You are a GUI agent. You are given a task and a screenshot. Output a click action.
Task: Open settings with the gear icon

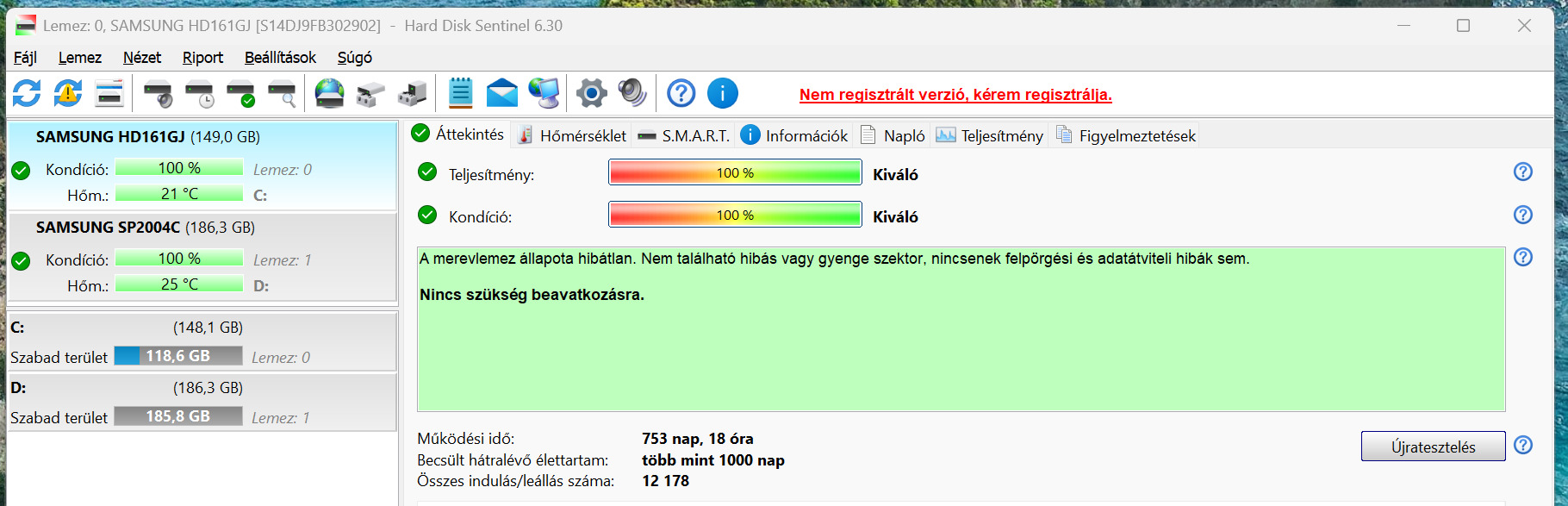[591, 93]
